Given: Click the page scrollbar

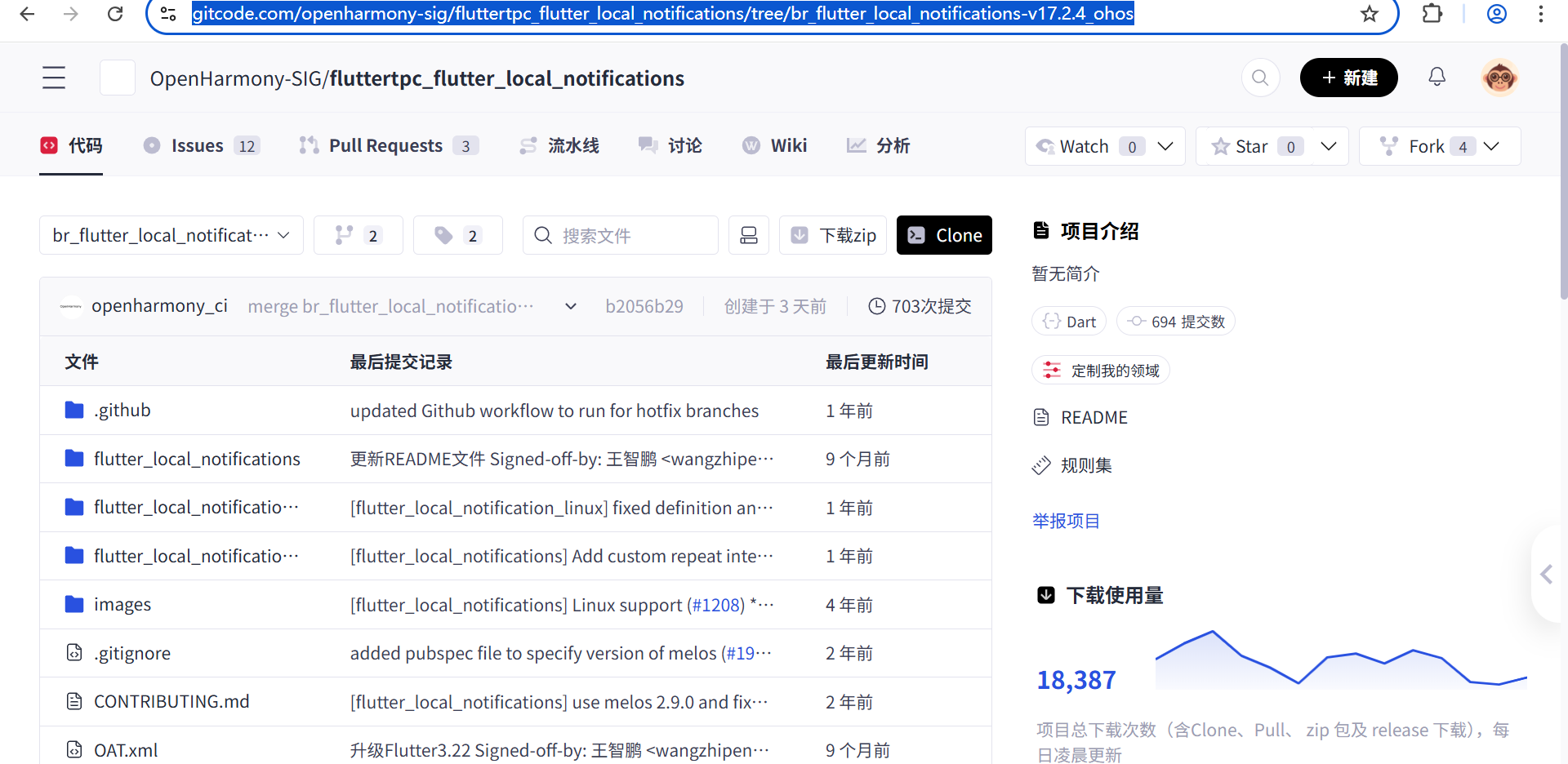Looking at the screenshot, I should pos(1563,171).
